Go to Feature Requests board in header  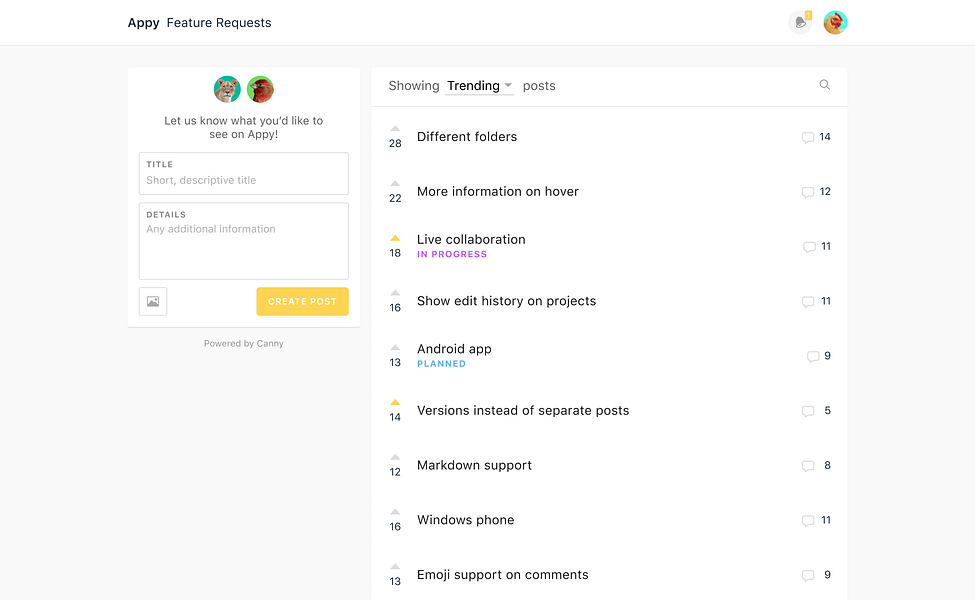(219, 23)
